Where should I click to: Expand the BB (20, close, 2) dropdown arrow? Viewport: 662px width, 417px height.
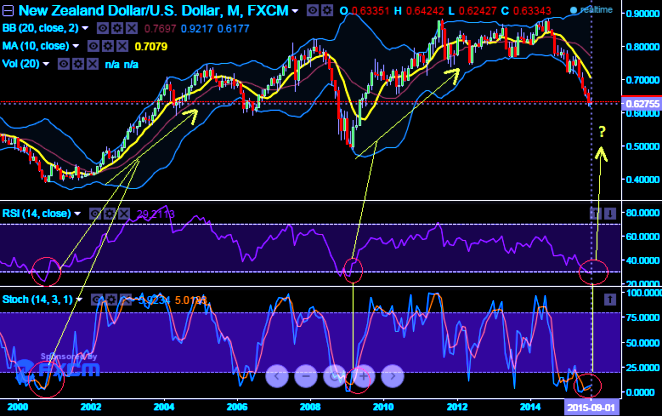(85, 28)
